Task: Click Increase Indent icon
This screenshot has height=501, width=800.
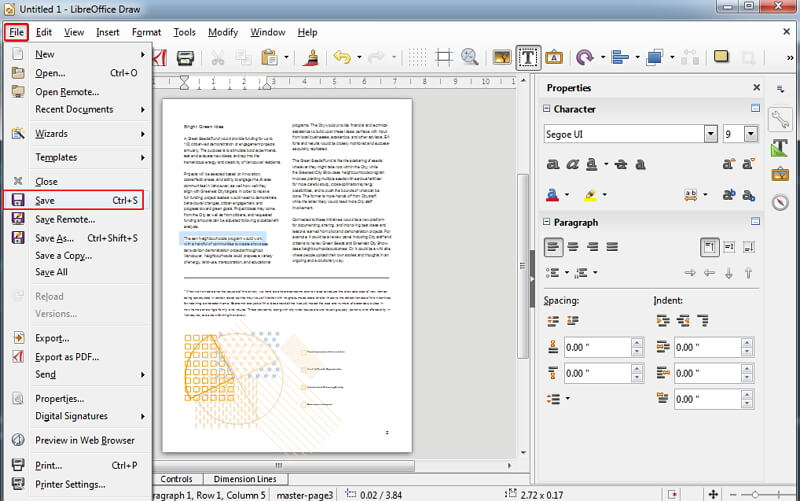Action: (663, 320)
